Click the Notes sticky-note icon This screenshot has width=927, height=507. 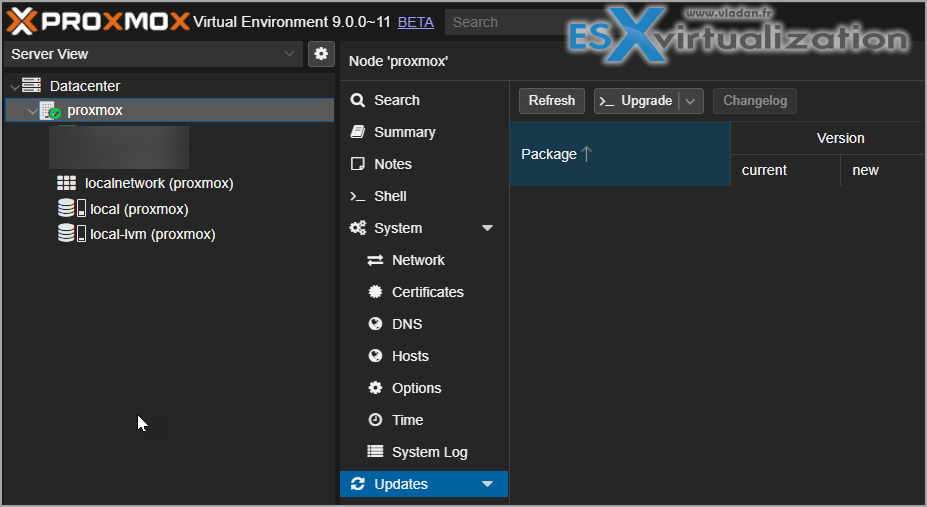tap(358, 164)
